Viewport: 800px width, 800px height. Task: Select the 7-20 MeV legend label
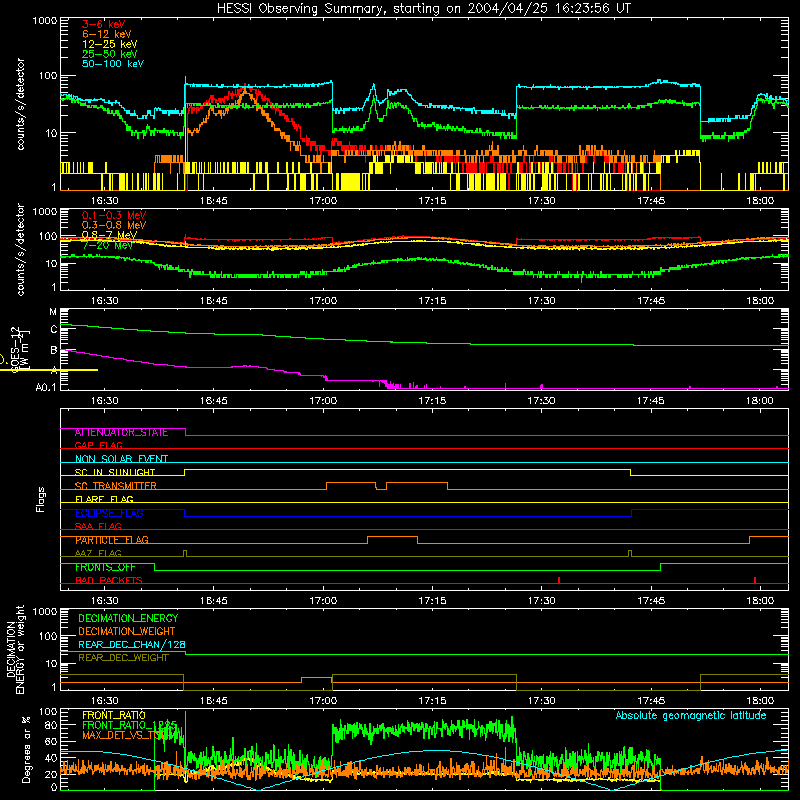(x=108, y=245)
